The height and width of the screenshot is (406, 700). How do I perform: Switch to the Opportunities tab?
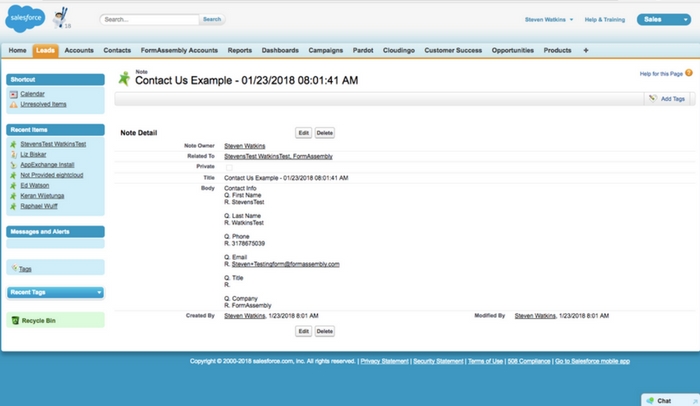(512, 50)
